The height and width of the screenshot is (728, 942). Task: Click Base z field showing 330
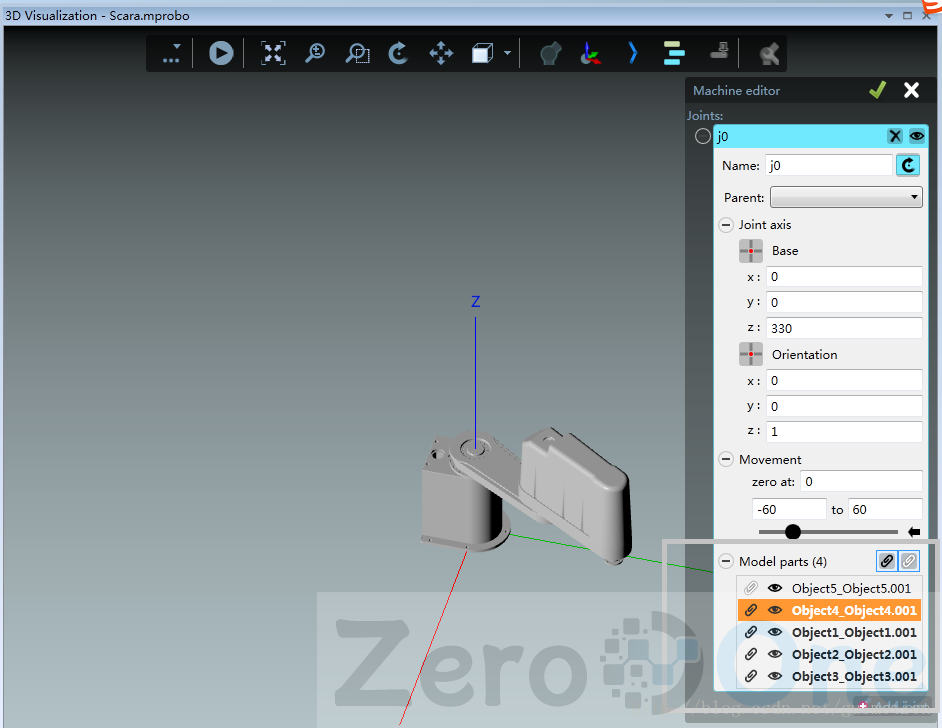pyautogui.click(x=844, y=328)
